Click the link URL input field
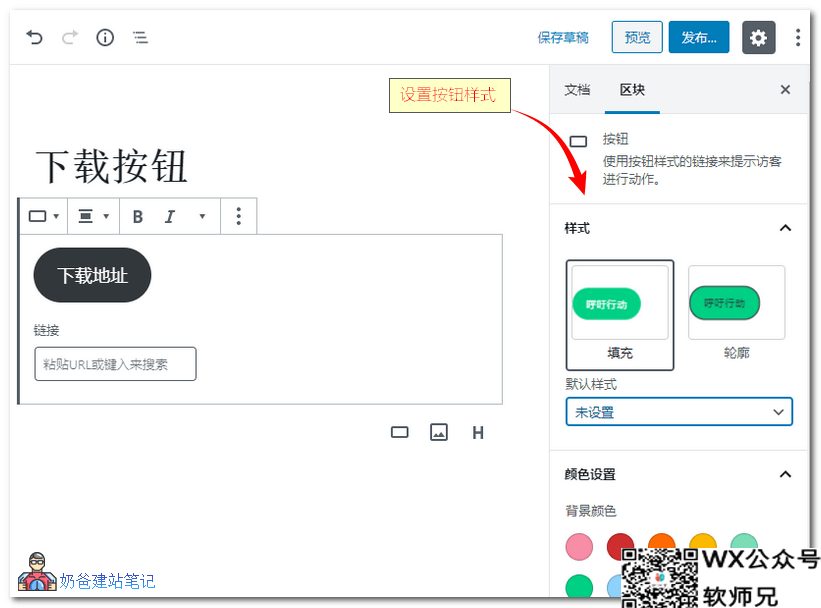Image resolution: width=821 pixels, height=608 pixels. [x=115, y=364]
